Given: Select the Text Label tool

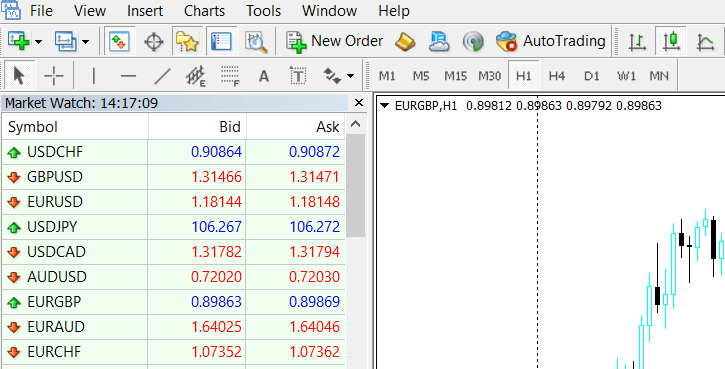Looking at the screenshot, I should coord(298,75).
